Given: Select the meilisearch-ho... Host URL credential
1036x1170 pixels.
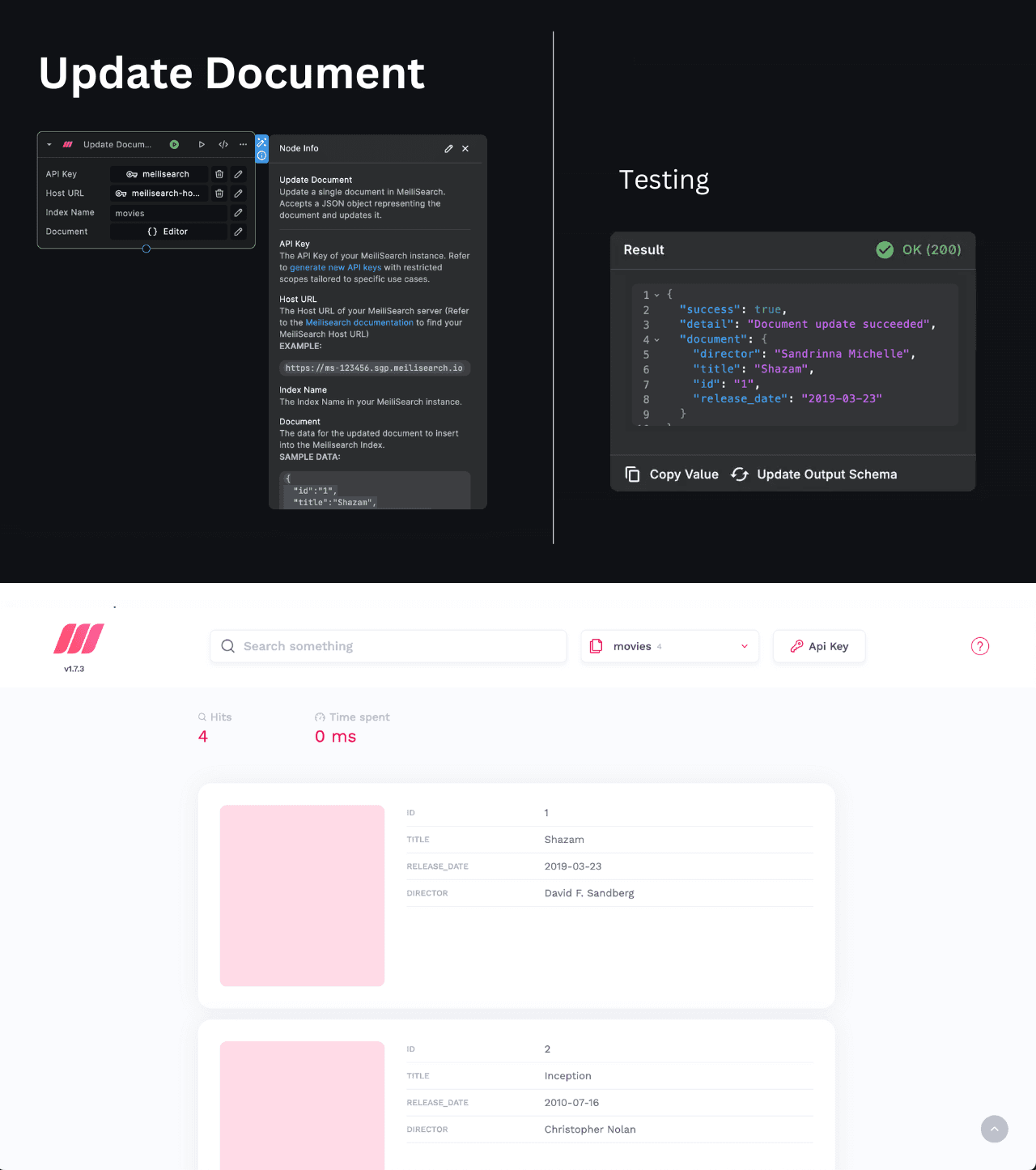Looking at the screenshot, I should 159,194.
